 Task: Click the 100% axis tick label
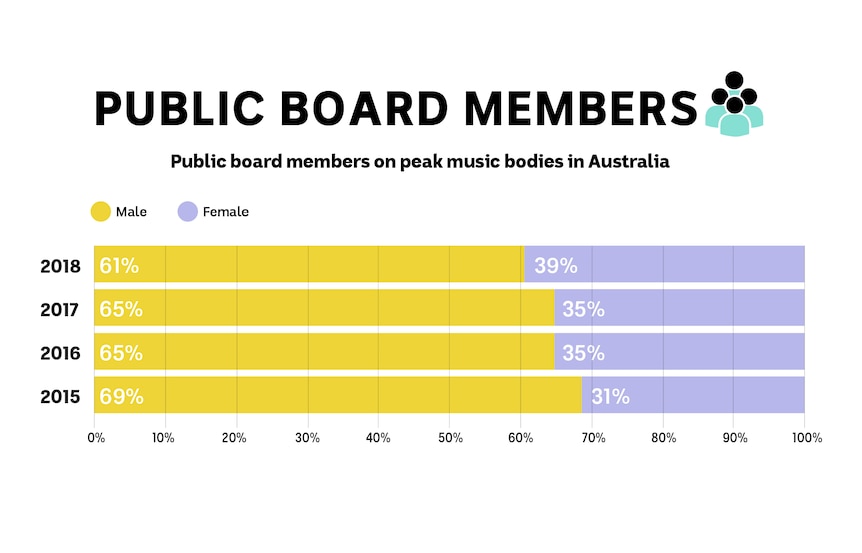(x=807, y=438)
